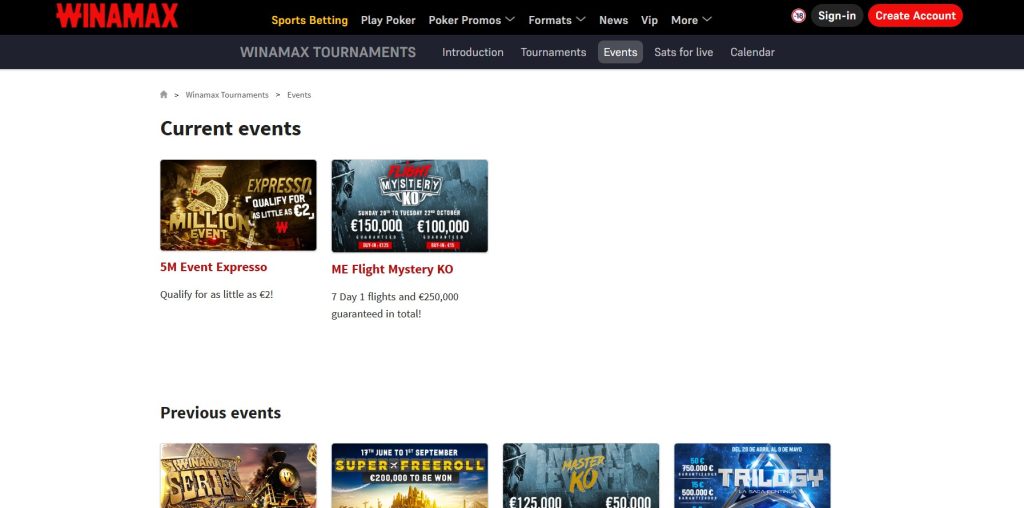Open the Calendar tab
1024x508 pixels.
click(752, 52)
